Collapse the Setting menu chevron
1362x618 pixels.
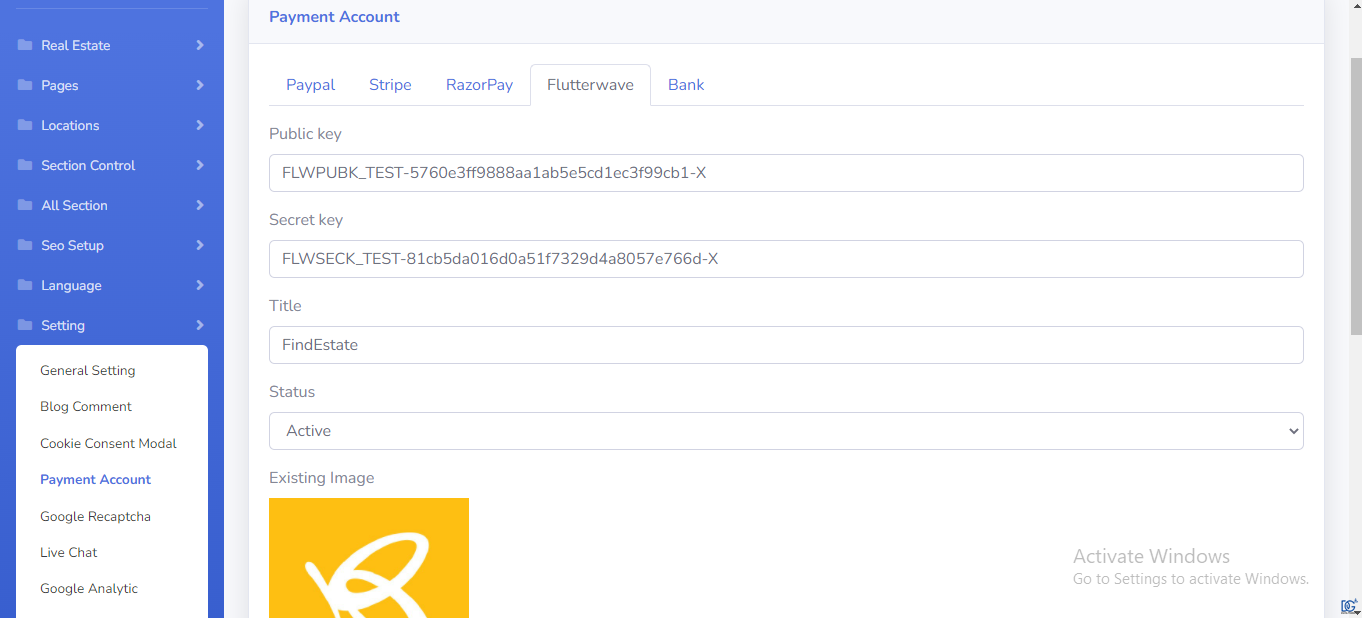200,325
